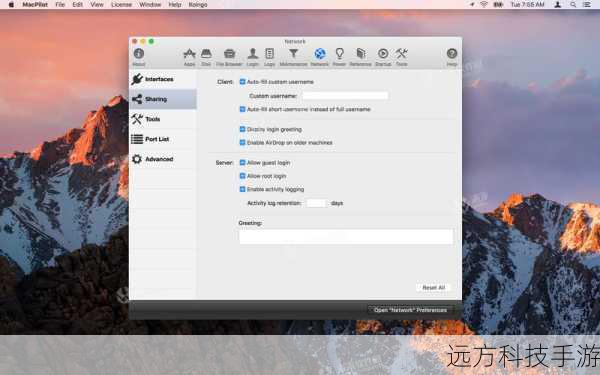Toggle Enable activity logging checkbox
Viewport: 600px width, 375px height.
pyautogui.click(x=242, y=189)
